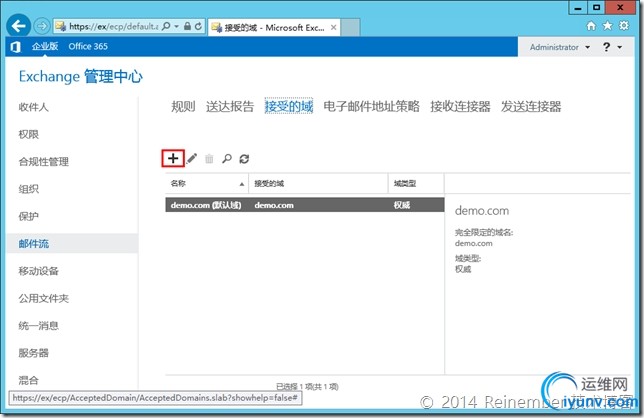Open 统一消息 in left navigation
Viewport: 644px width, 418px height.
coord(39,326)
